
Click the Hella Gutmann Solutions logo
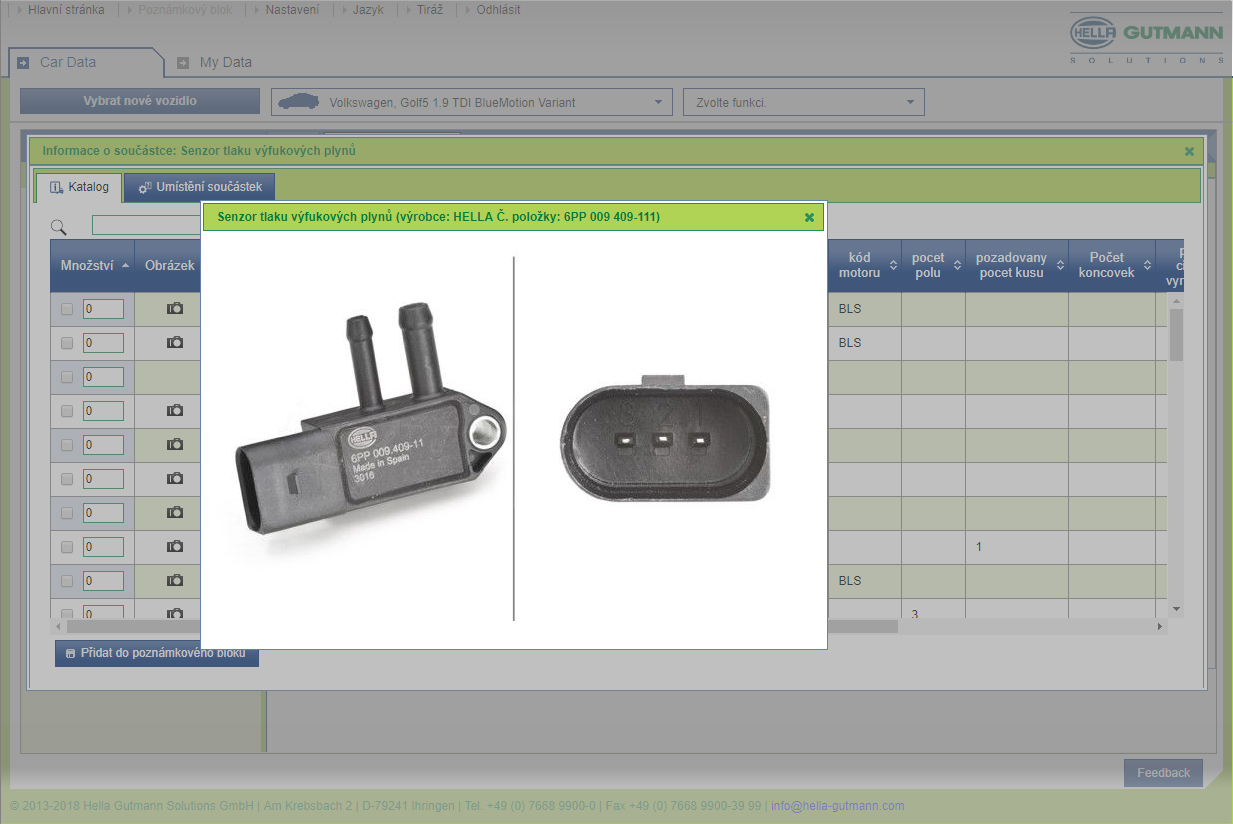1146,40
